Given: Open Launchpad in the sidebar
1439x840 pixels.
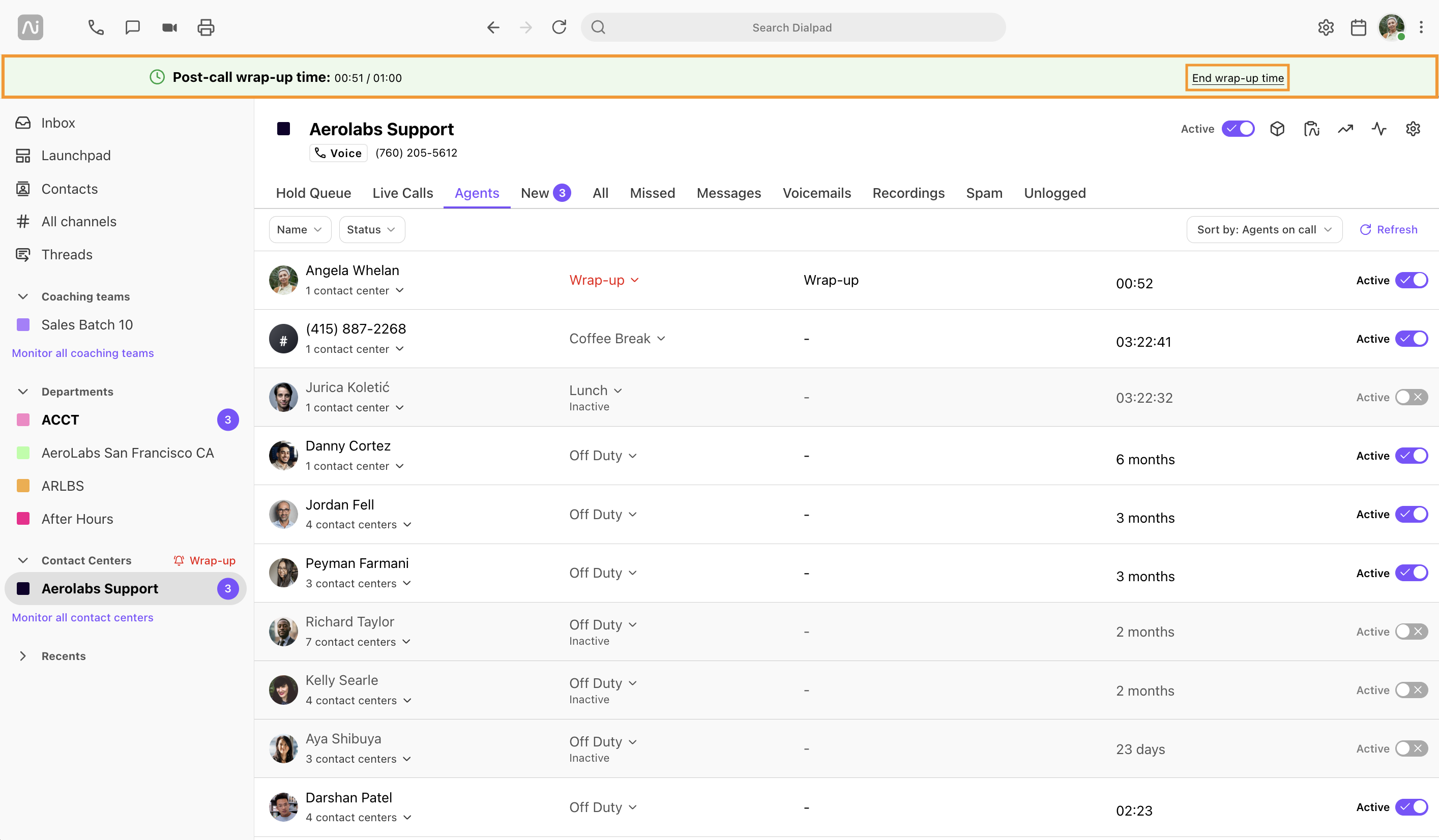Looking at the screenshot, I should pyautogui.click(x=76, y=155).
